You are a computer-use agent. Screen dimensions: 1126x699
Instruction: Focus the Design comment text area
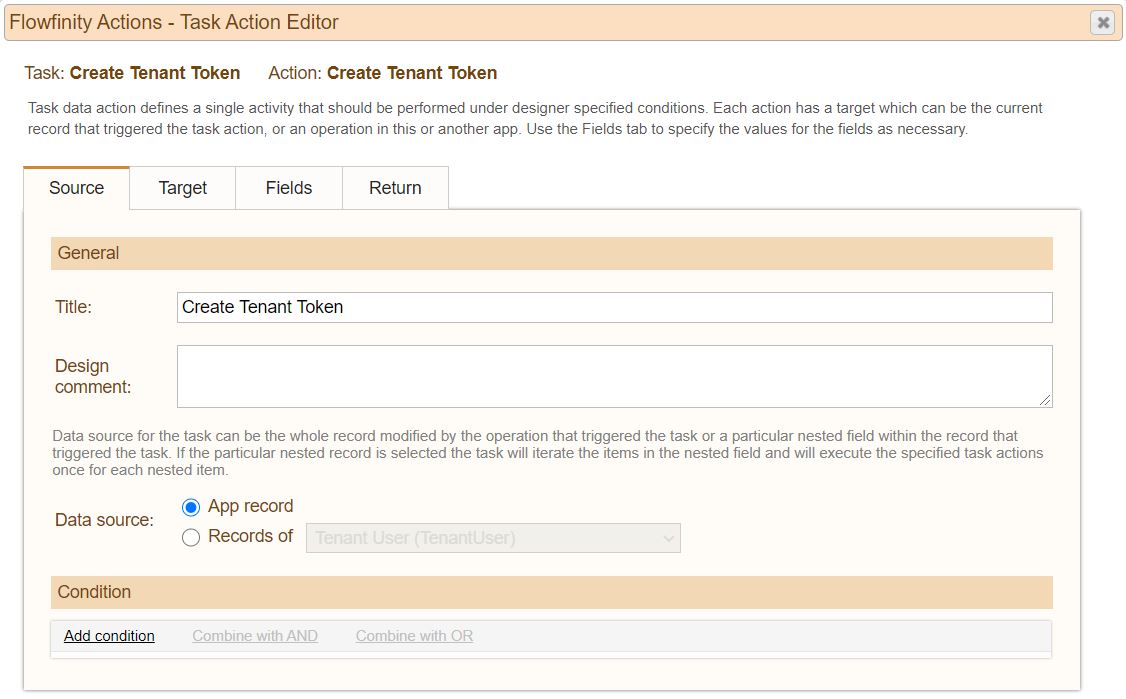tap(615, 376)
